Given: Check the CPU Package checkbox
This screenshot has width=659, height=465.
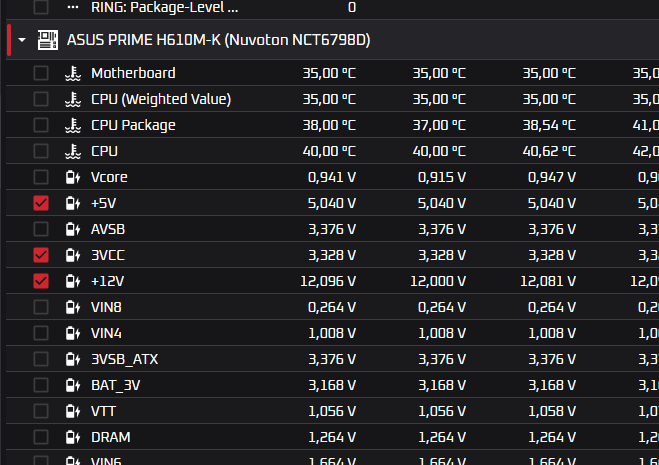Looking at the screenshot, I should pos(41,125).
